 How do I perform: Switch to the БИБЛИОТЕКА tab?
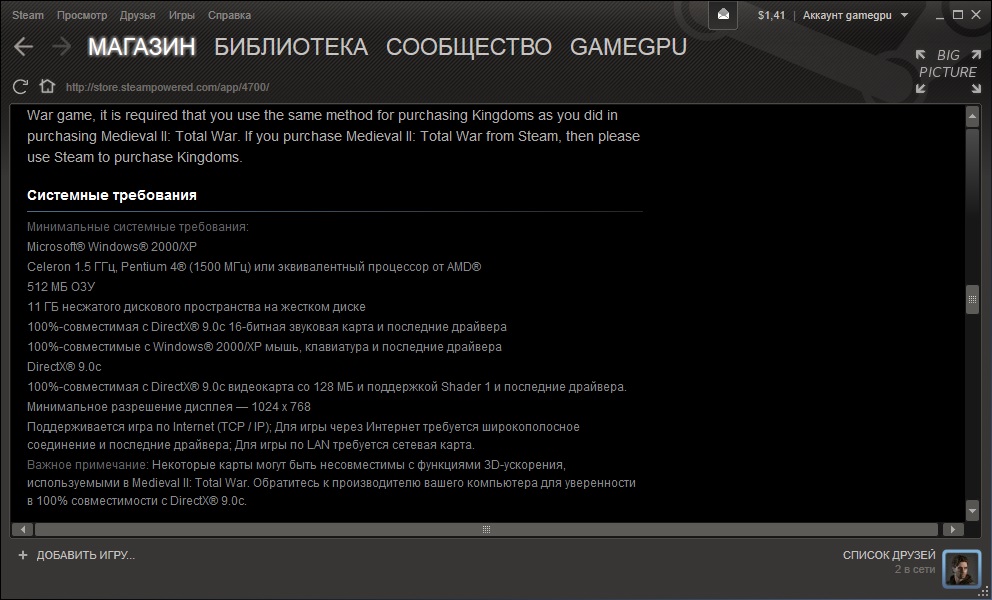coord(291,47)
